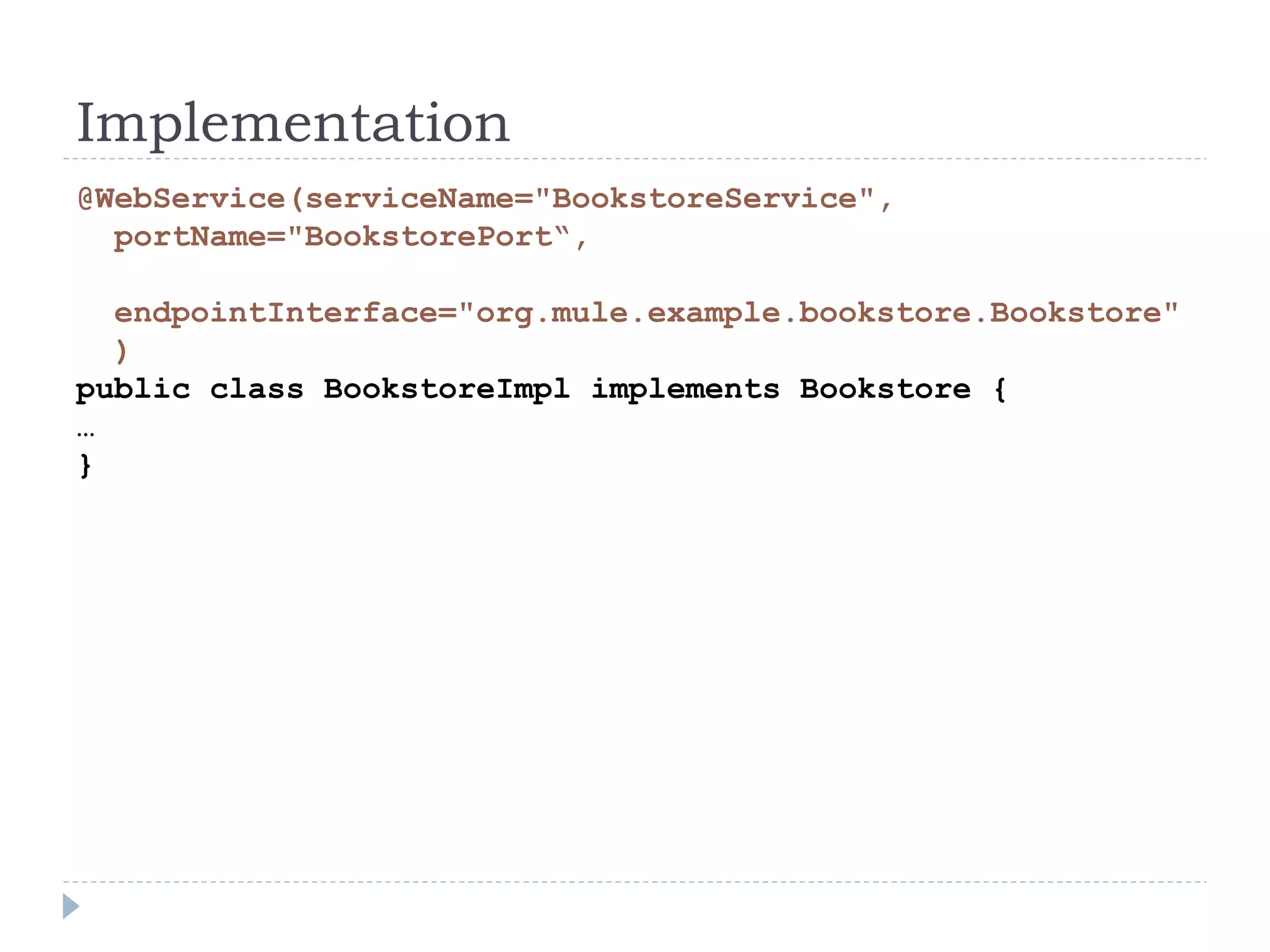Click the "public class BookstoreImpl implements Bookstore {" line
The image size is (1270, 952).
tap(541, 390)
